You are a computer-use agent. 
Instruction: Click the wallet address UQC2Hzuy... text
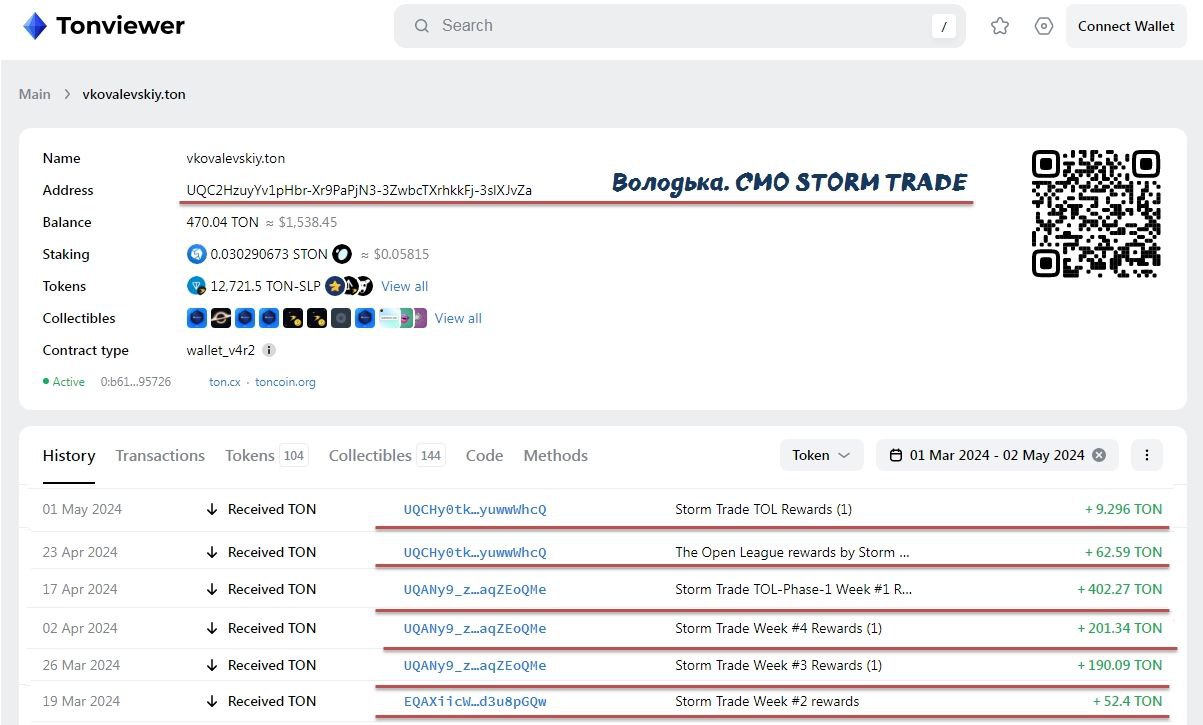[x=359, y=190]
